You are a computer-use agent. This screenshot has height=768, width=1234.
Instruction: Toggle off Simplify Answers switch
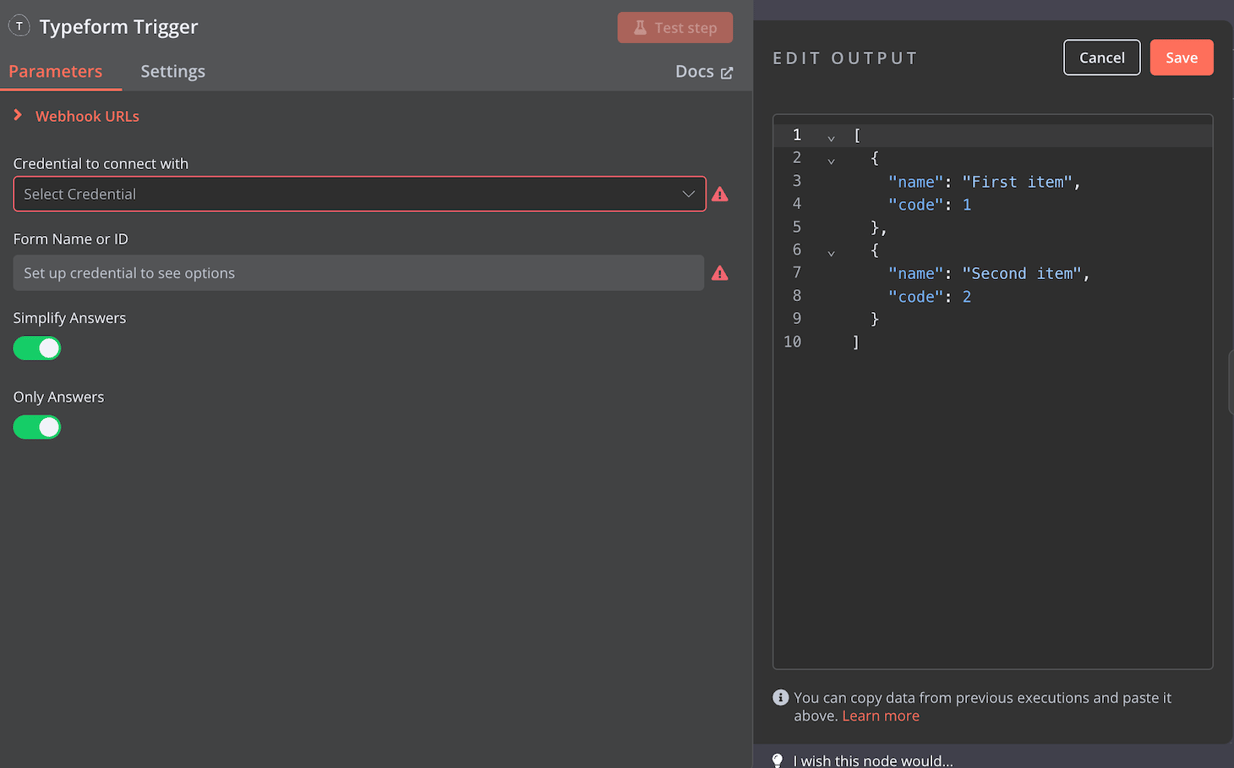point(37,348)
